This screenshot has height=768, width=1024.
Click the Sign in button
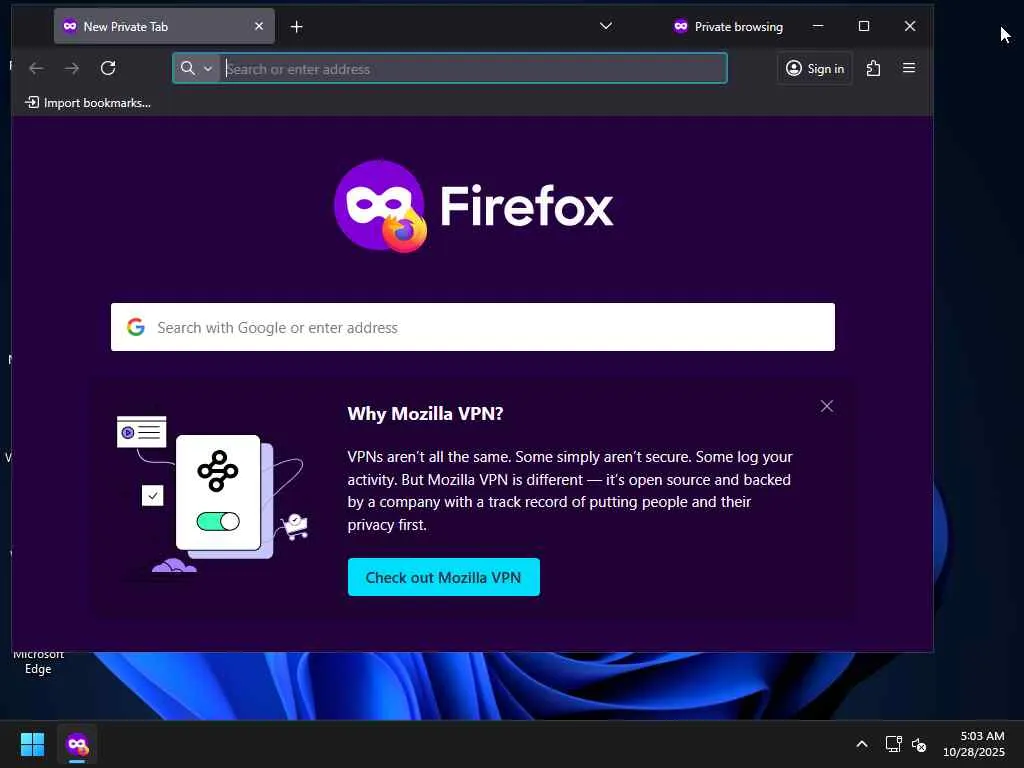point(814,68)
